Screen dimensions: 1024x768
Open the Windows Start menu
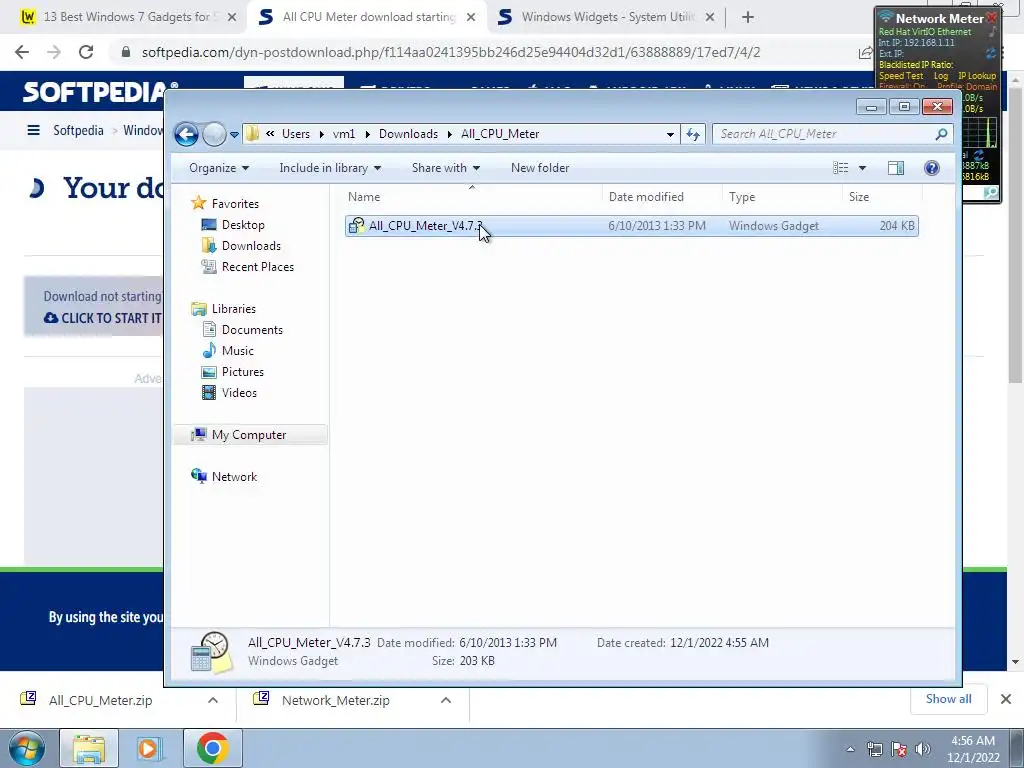(x=26, y=748)
